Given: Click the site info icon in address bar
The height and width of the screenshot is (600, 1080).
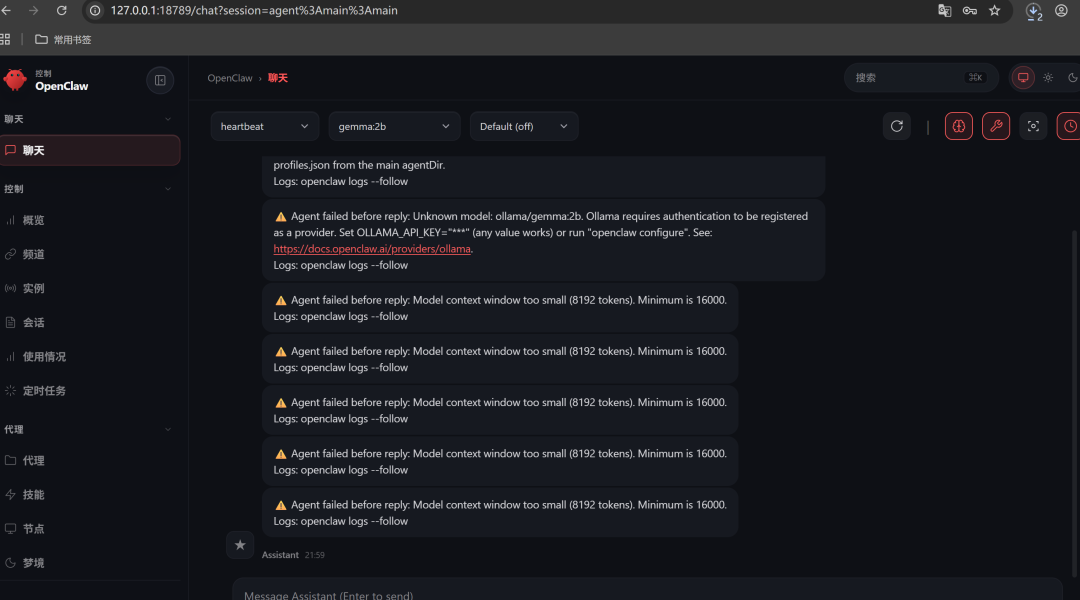Looking at the screenshot, I should tap(95, 10).
